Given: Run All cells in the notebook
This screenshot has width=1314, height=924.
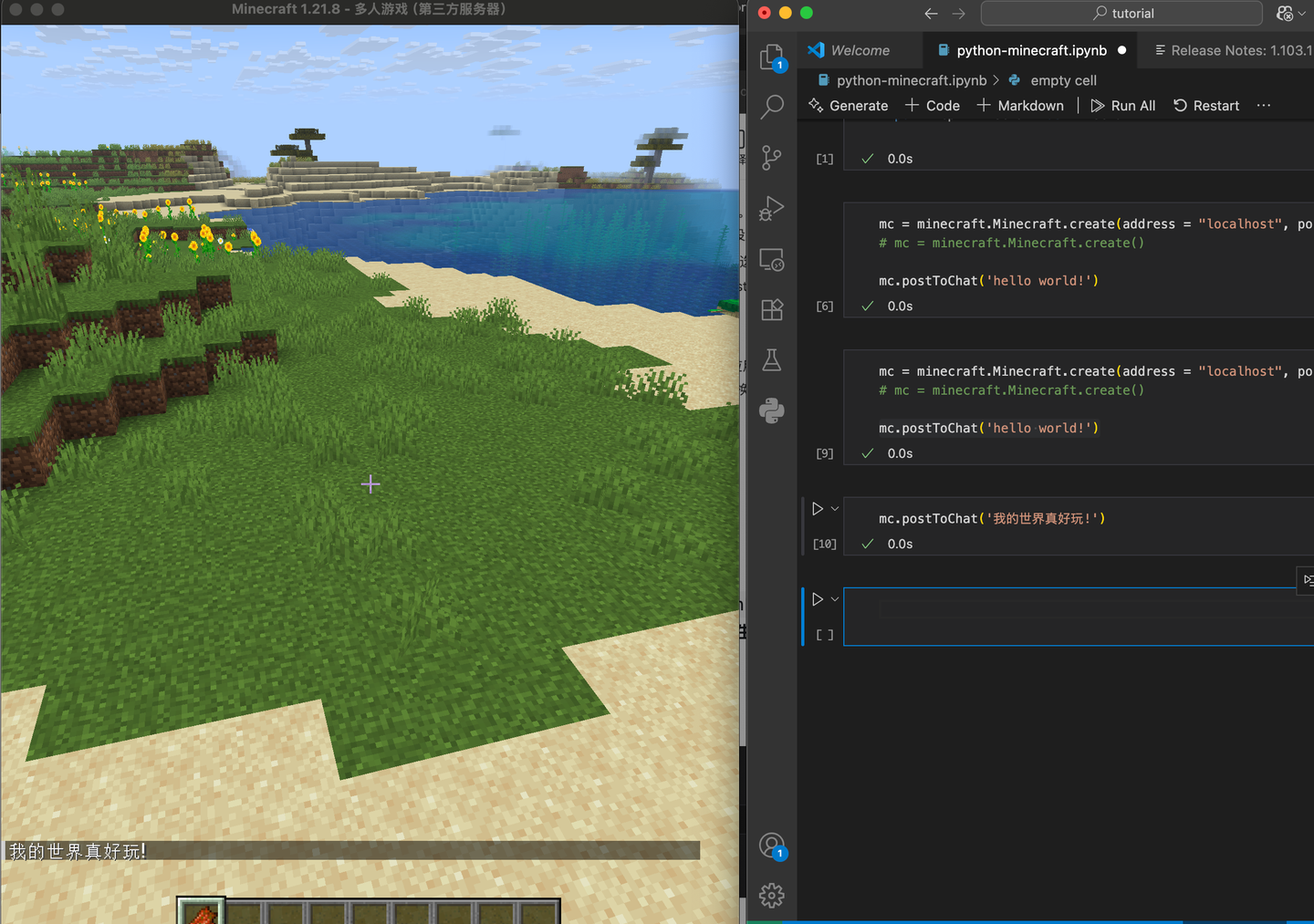Looking at the screenshot, I should click(x=1122, y=105).
